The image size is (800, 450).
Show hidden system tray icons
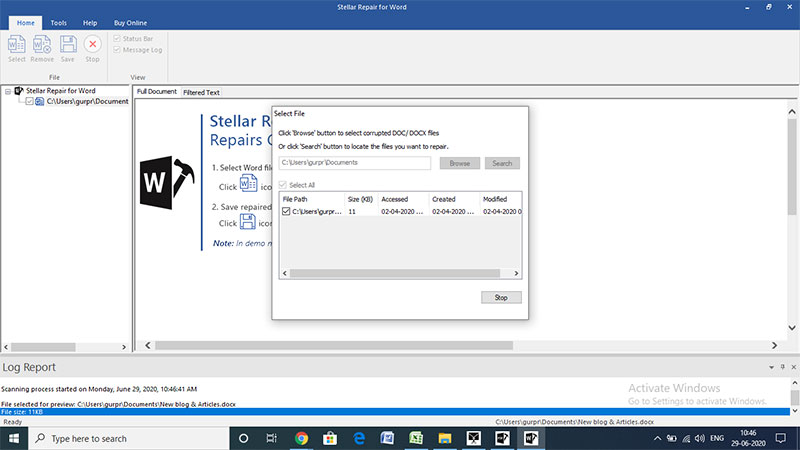pos(657,438)
